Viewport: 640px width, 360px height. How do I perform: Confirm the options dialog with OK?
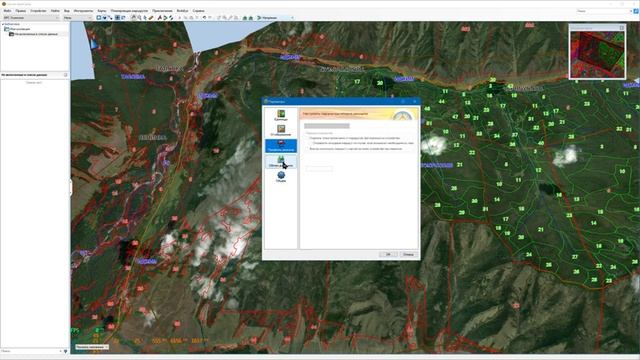(388, 254)
